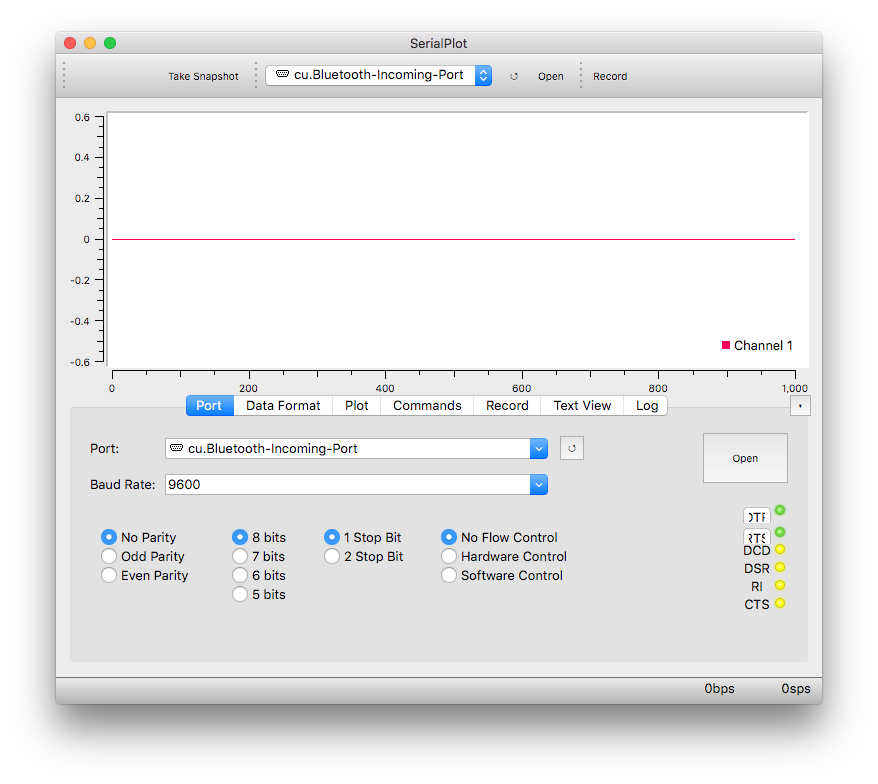Select 7 bits data size
Image resolution: width=878 pixels, height=784 pixels.
[240, 556]
